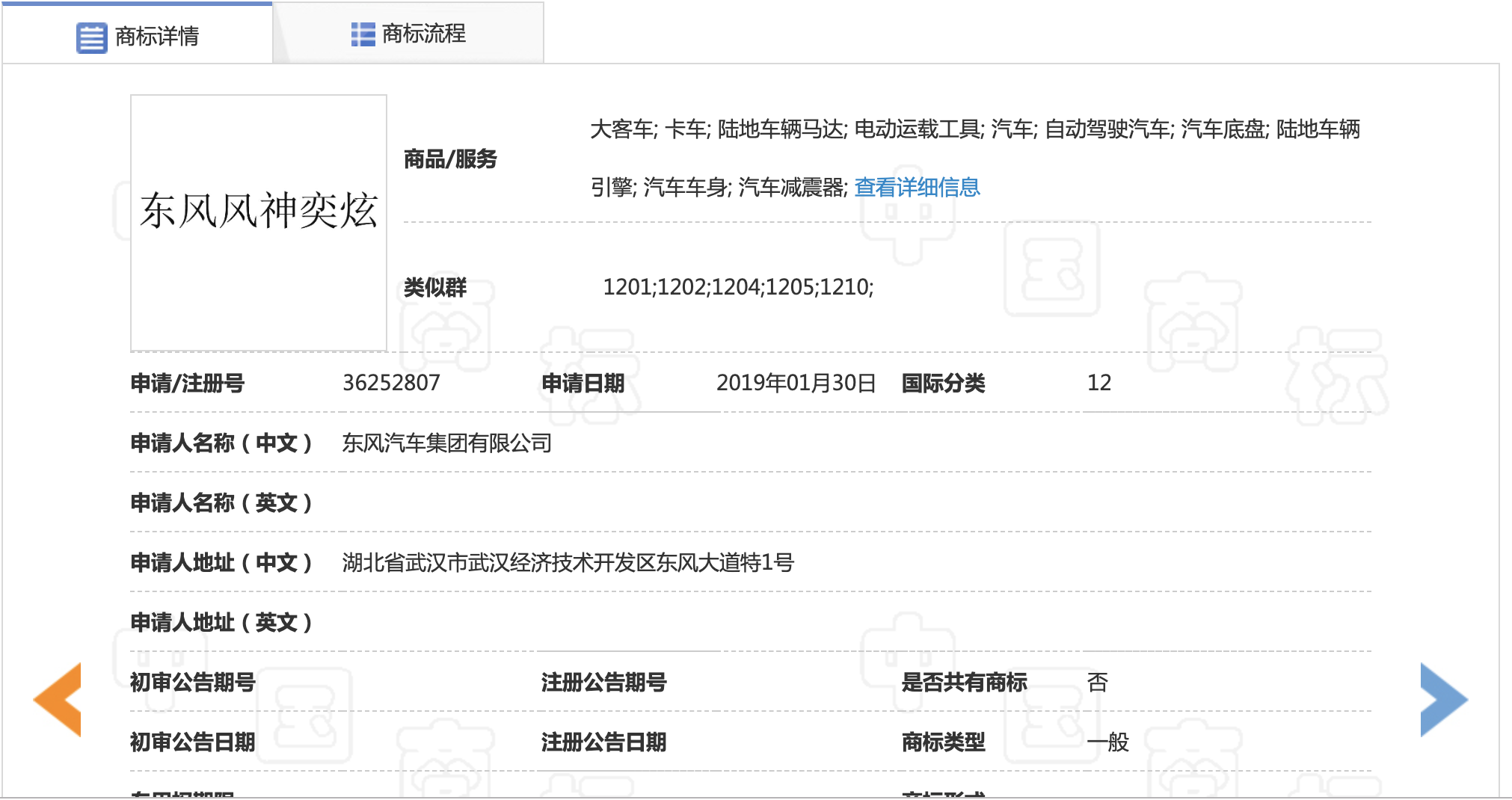Click the 申请日期 label
Image resolution: width=1512 pixels, height=800 pixels.
tap(583, 384)
